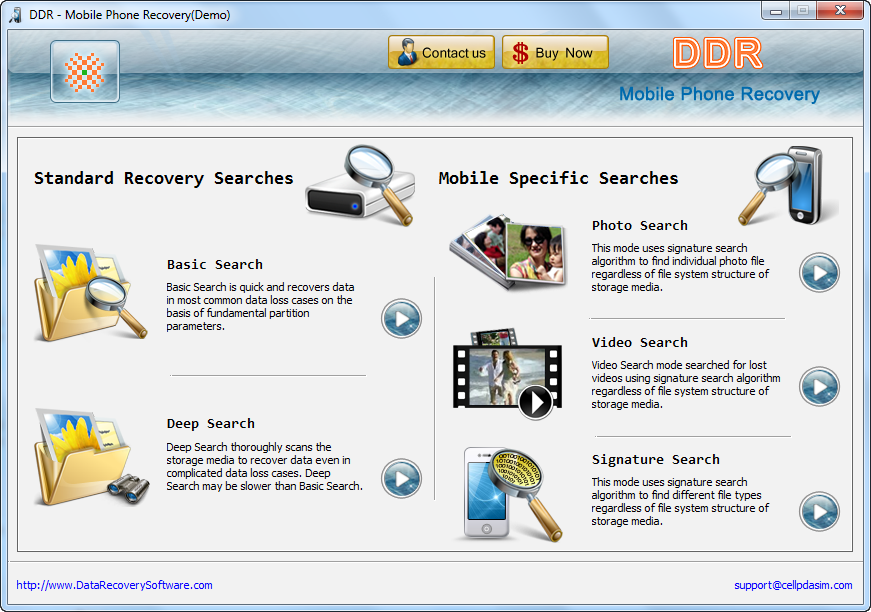Click the play icon on the filmstrip image

click(x=536, y=404)
